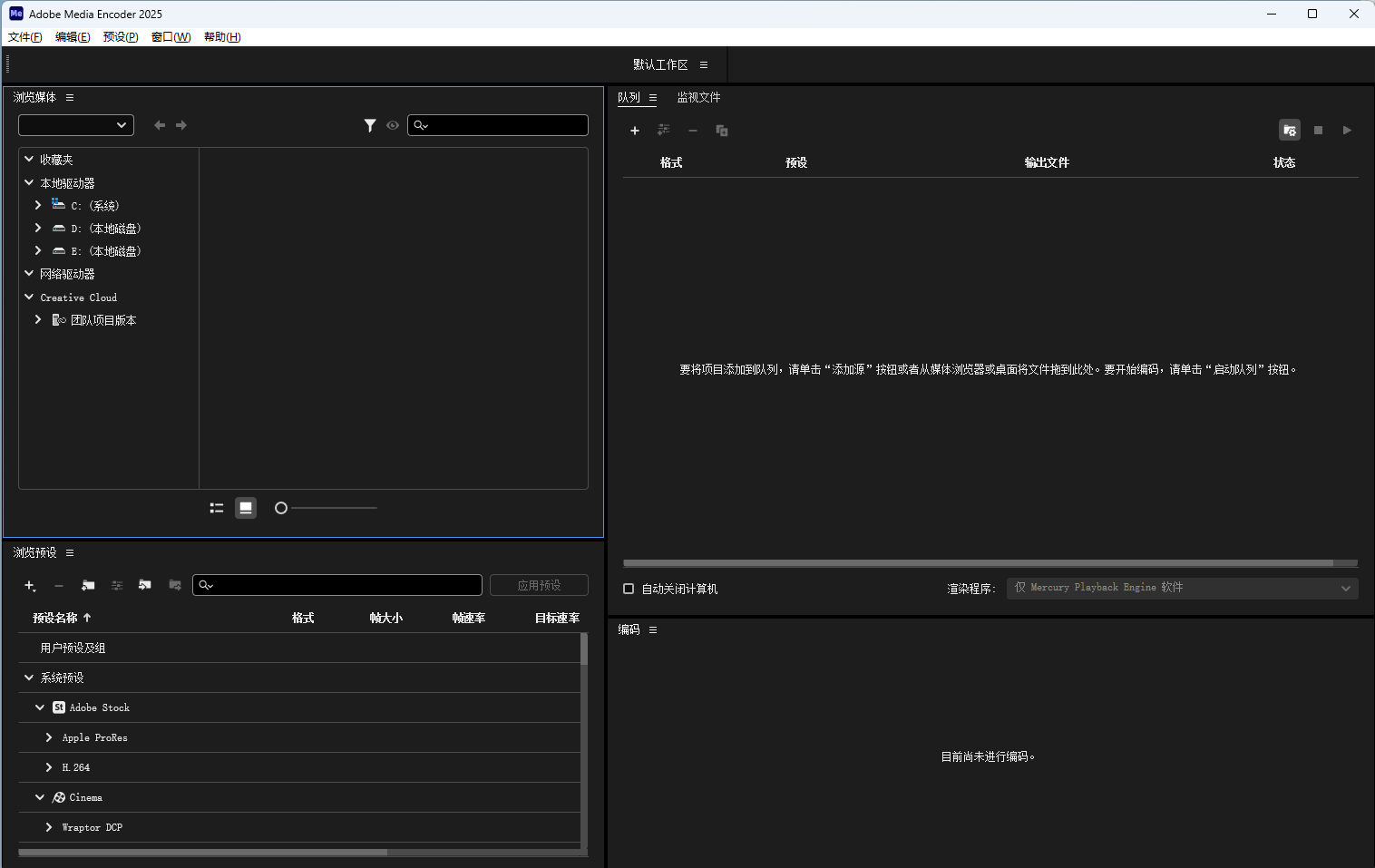
Task: Collapse the Adobe Stock preset group
Action: pyautogui.click(x=40, y=707)
